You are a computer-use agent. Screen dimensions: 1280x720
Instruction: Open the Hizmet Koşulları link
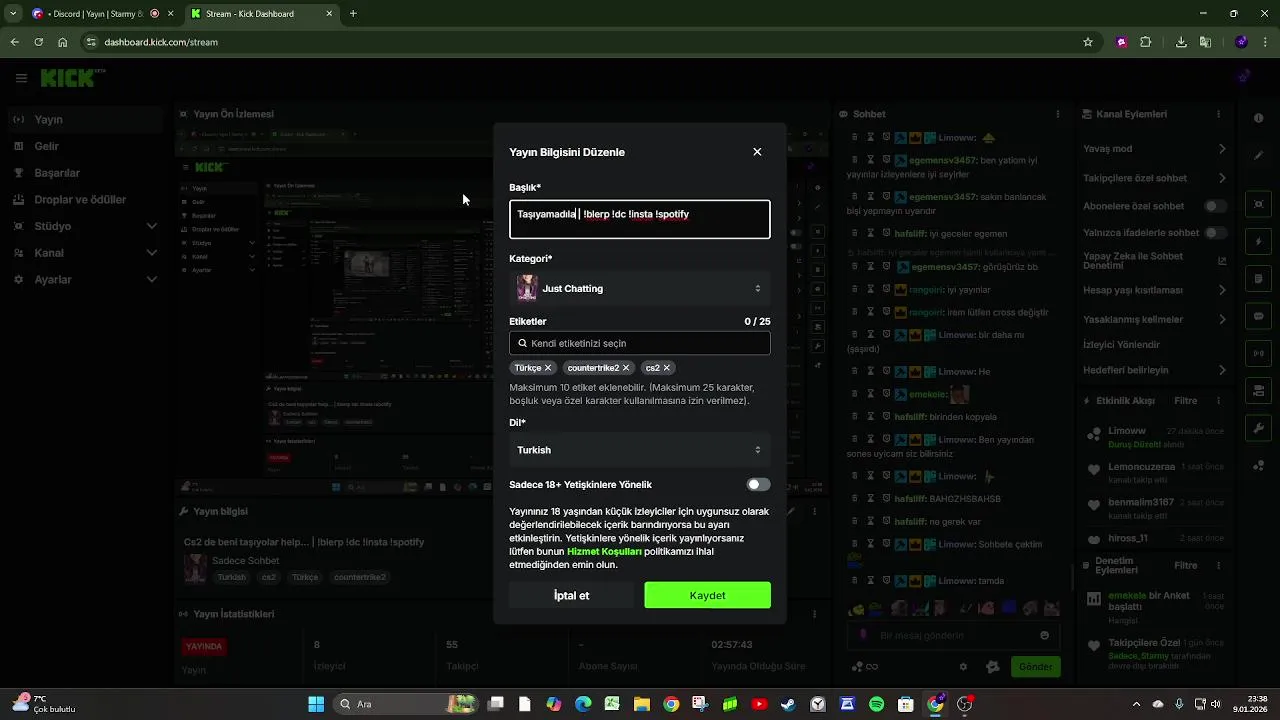(x=604, y=551)
